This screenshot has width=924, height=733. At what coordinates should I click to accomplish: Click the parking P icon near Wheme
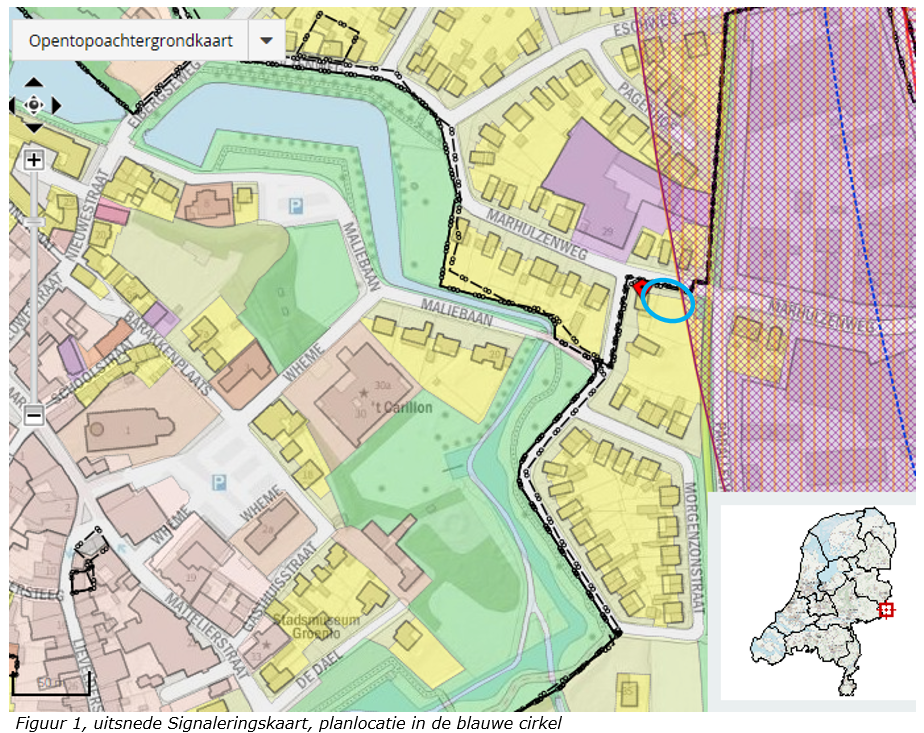coord(219,483)
